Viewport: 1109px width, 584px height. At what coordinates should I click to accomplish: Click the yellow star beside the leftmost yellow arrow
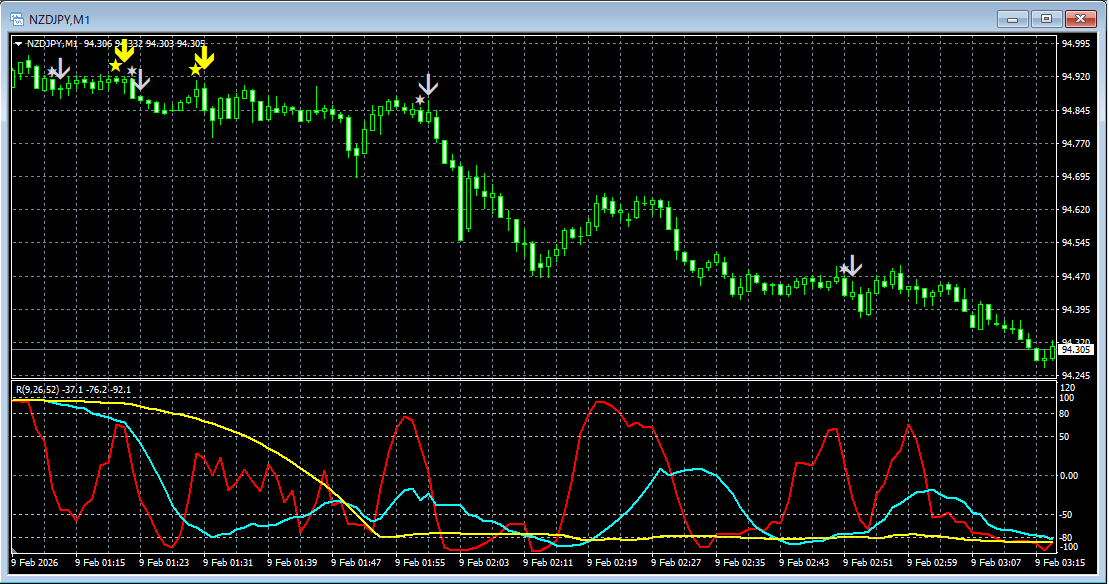[x=115, y=66]
